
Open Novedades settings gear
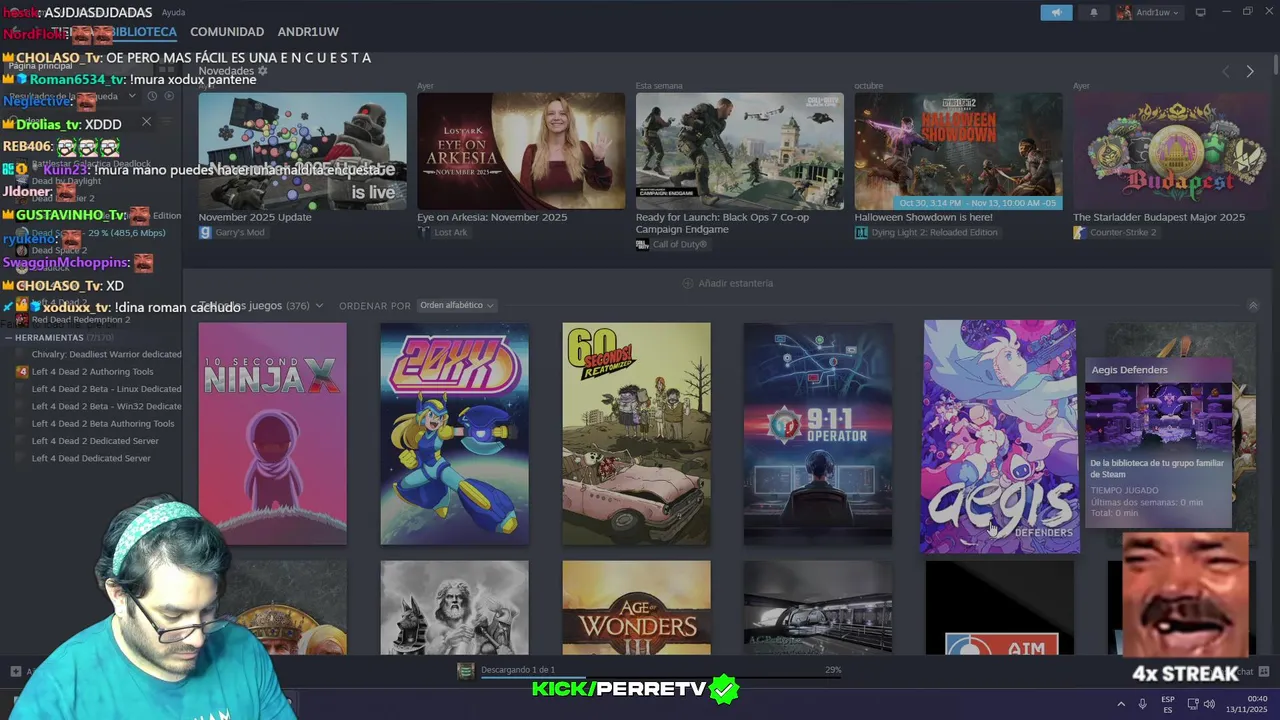coord(263,71)
